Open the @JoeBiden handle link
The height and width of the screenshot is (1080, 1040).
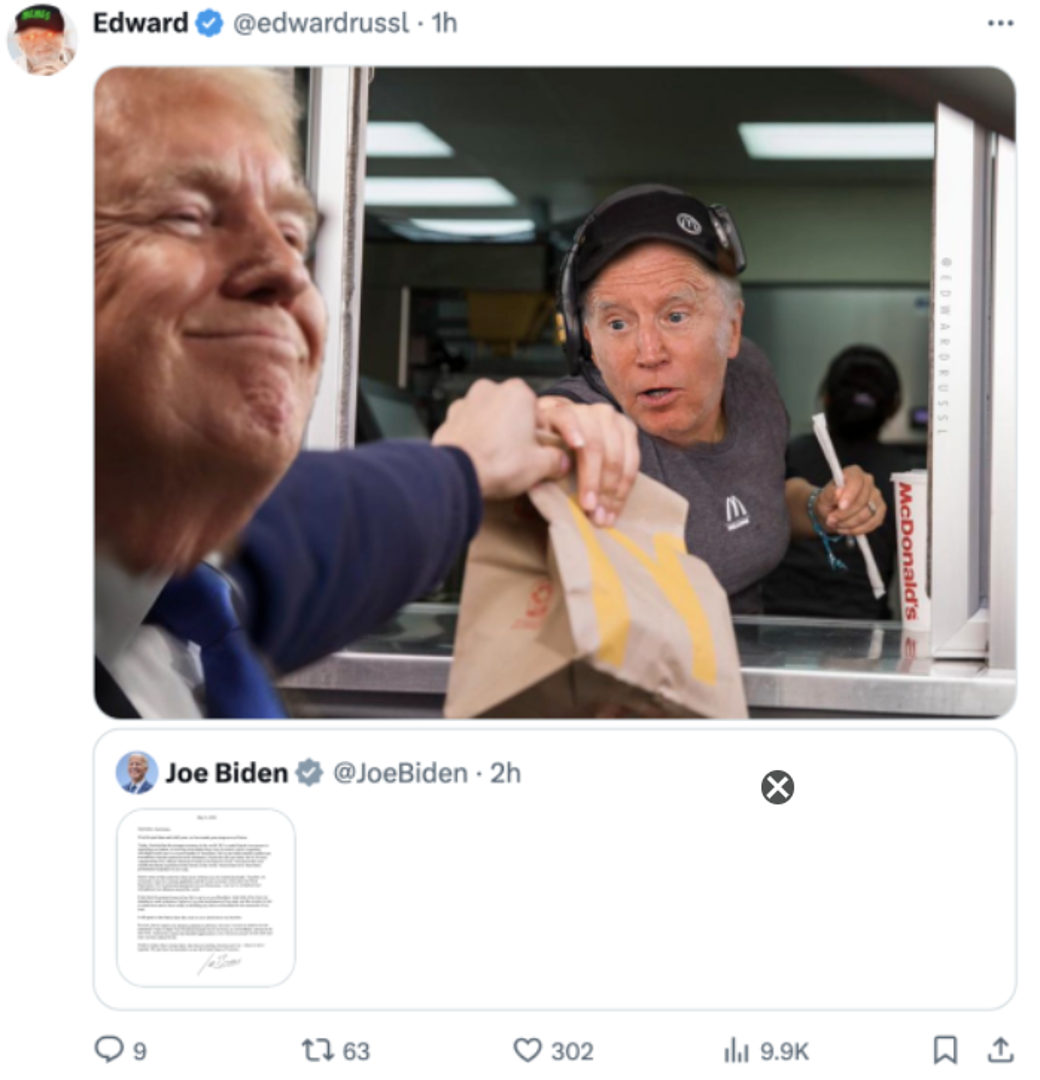pos(400,773)
